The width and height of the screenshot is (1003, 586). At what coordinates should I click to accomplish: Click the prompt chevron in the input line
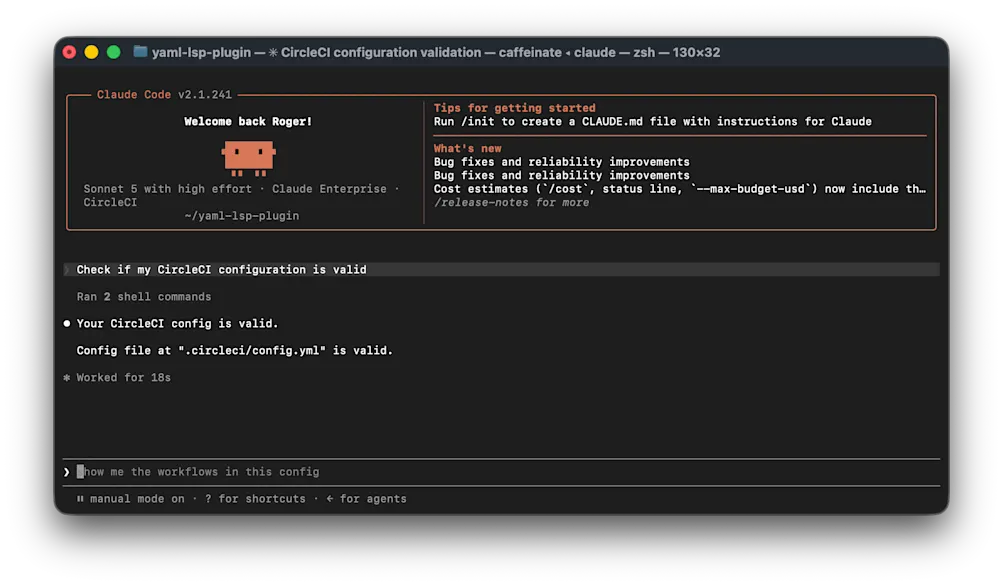(67, 472)
